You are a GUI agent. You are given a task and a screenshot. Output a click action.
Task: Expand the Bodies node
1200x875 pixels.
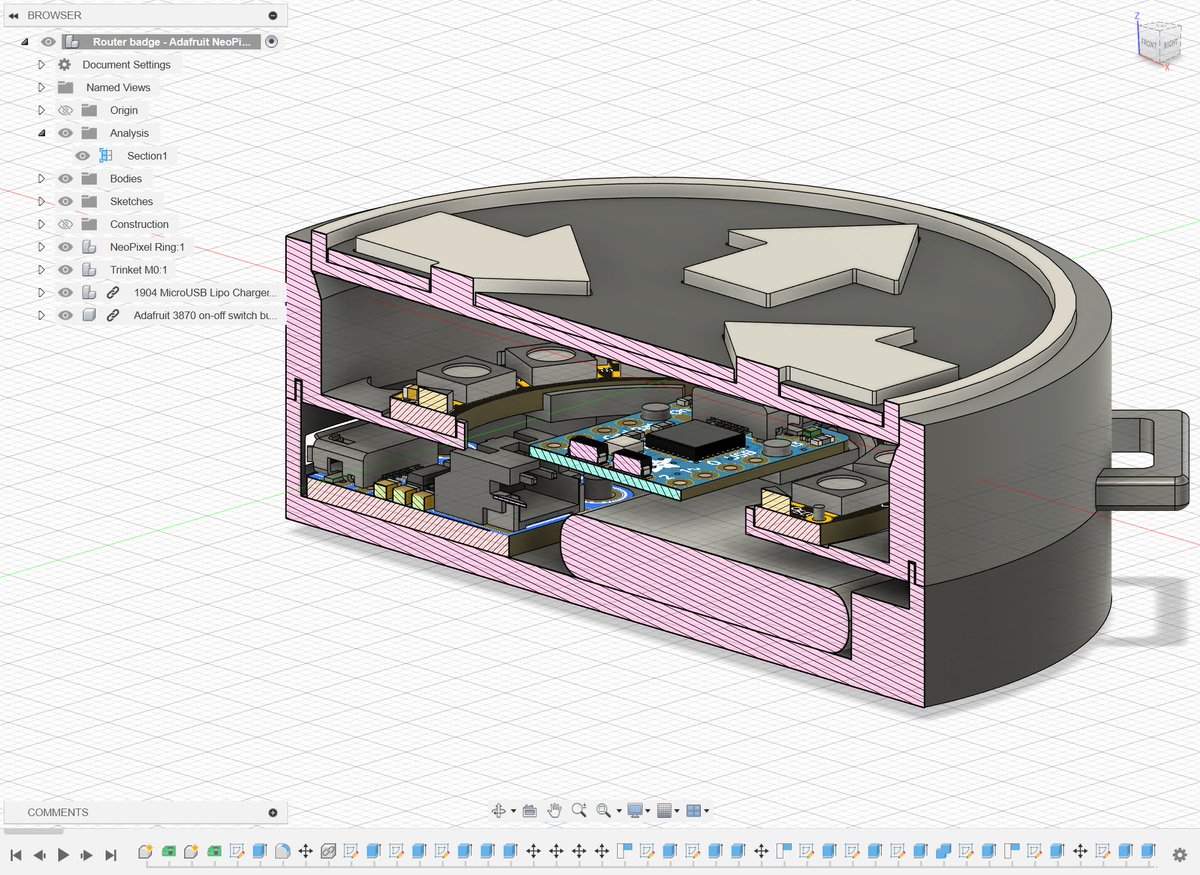click(42, 179)
